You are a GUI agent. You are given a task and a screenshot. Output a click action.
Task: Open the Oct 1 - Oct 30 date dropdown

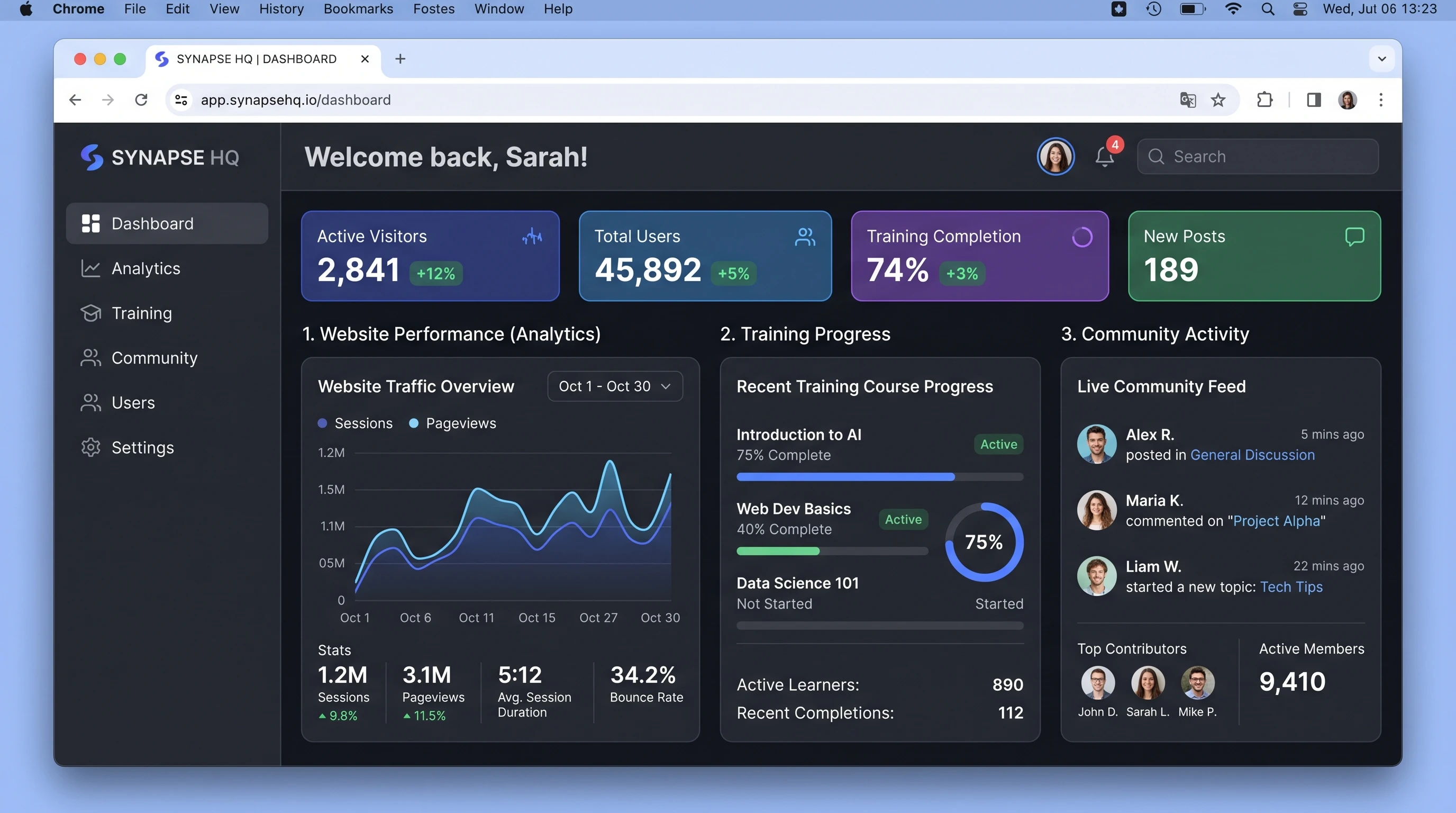click(615, 386)
